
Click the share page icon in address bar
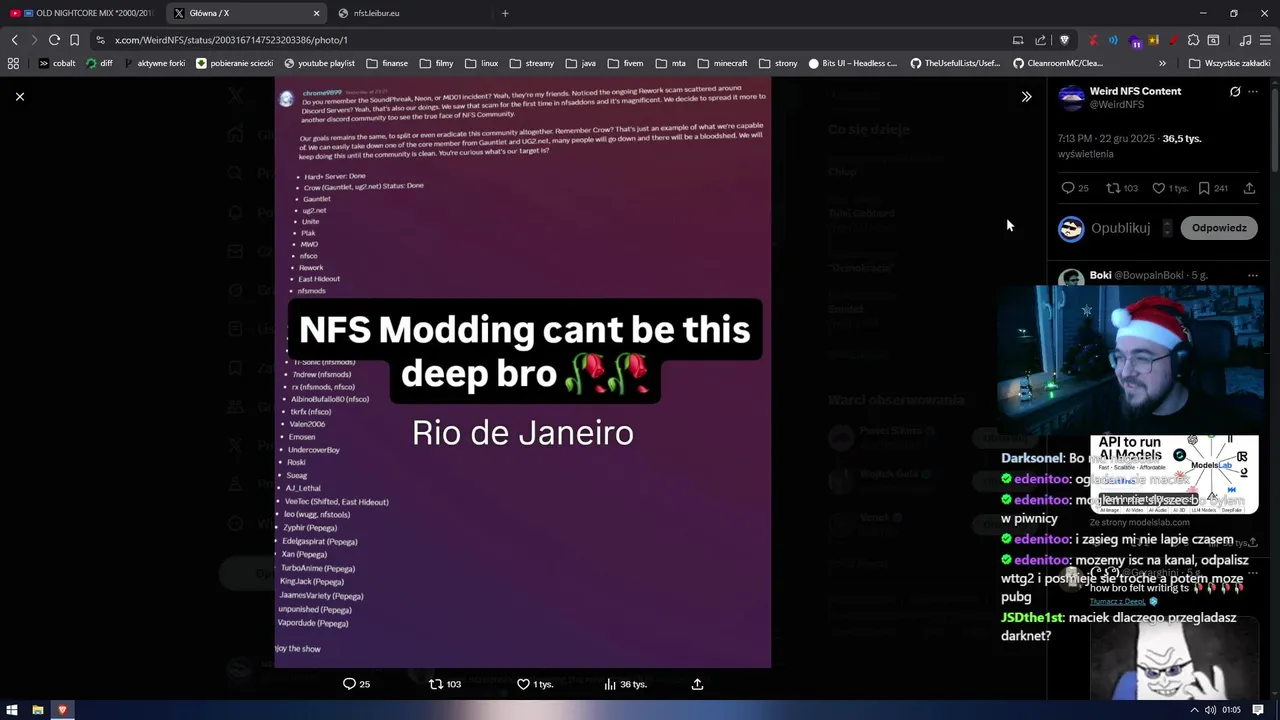1040,40
